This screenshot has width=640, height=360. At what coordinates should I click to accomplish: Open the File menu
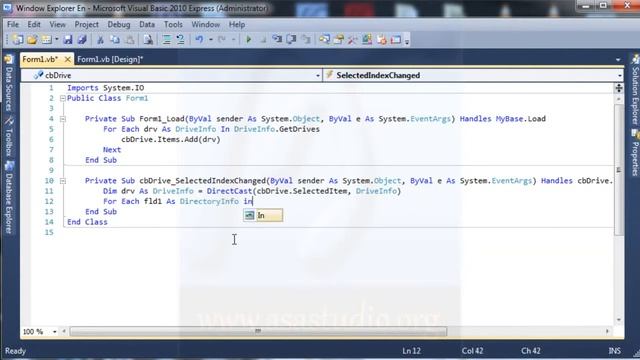13,24
